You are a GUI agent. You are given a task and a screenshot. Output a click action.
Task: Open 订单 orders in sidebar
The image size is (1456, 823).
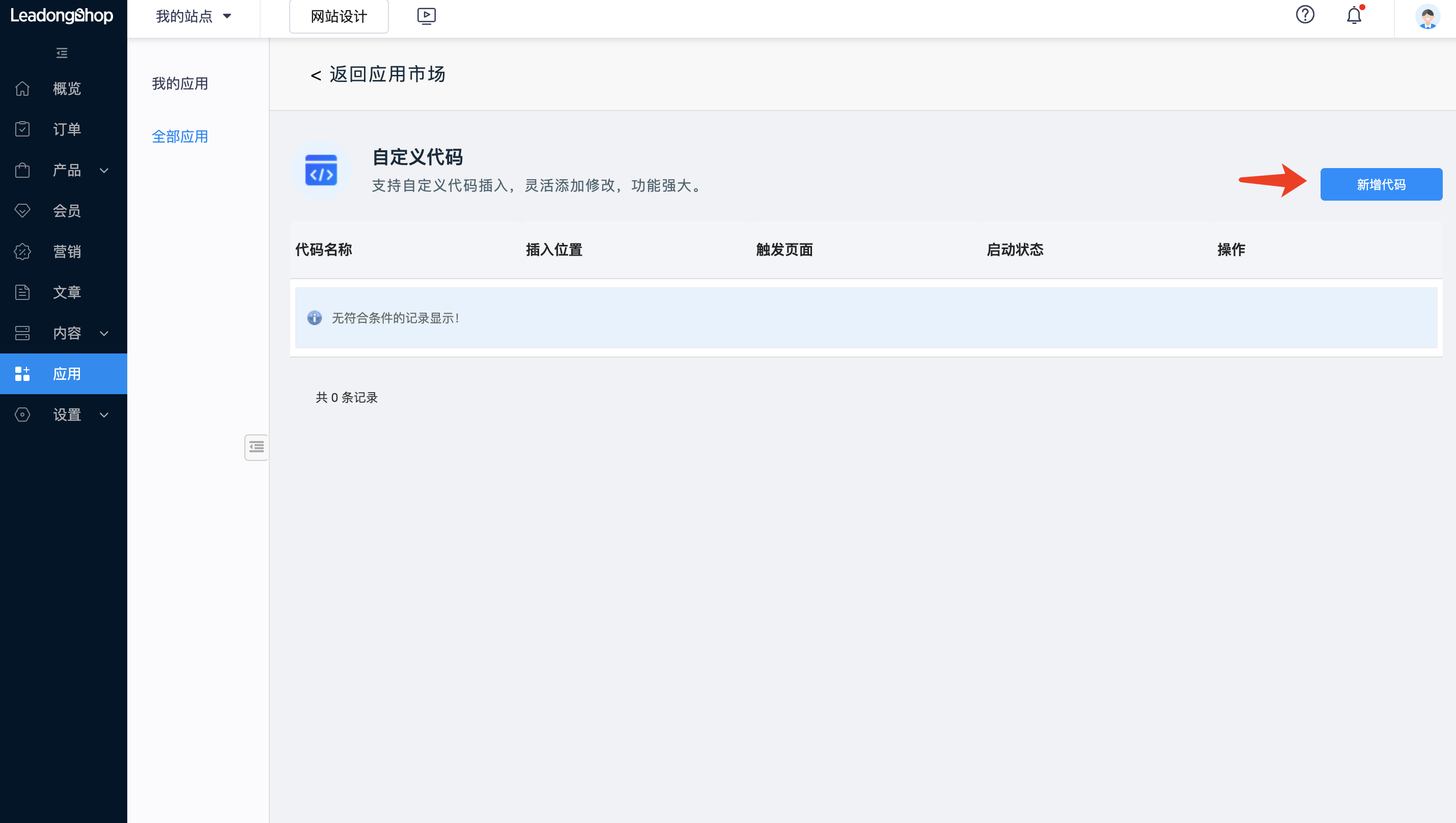coord(67,129)
